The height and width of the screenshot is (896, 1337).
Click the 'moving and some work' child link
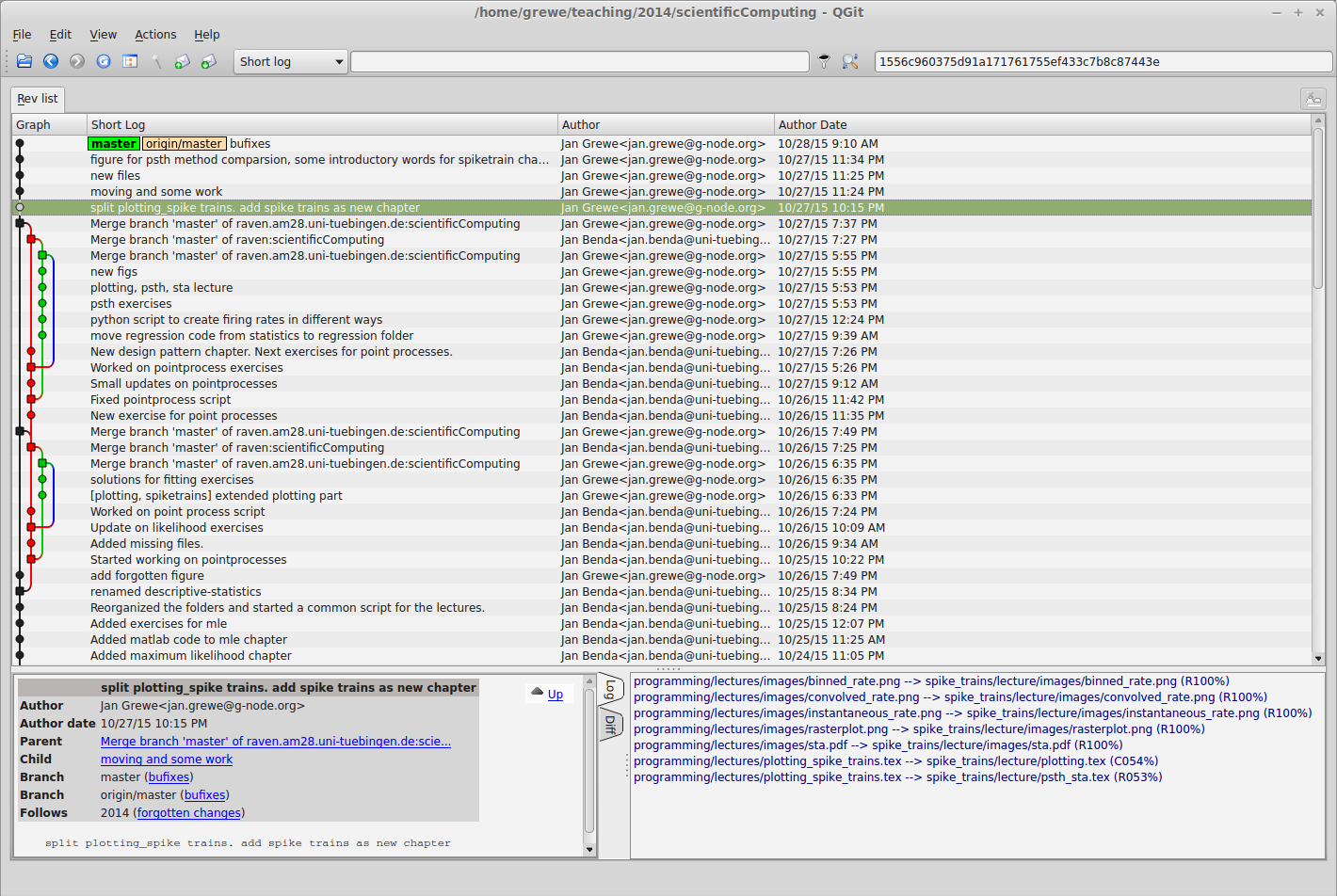click(x=167, y=760)
